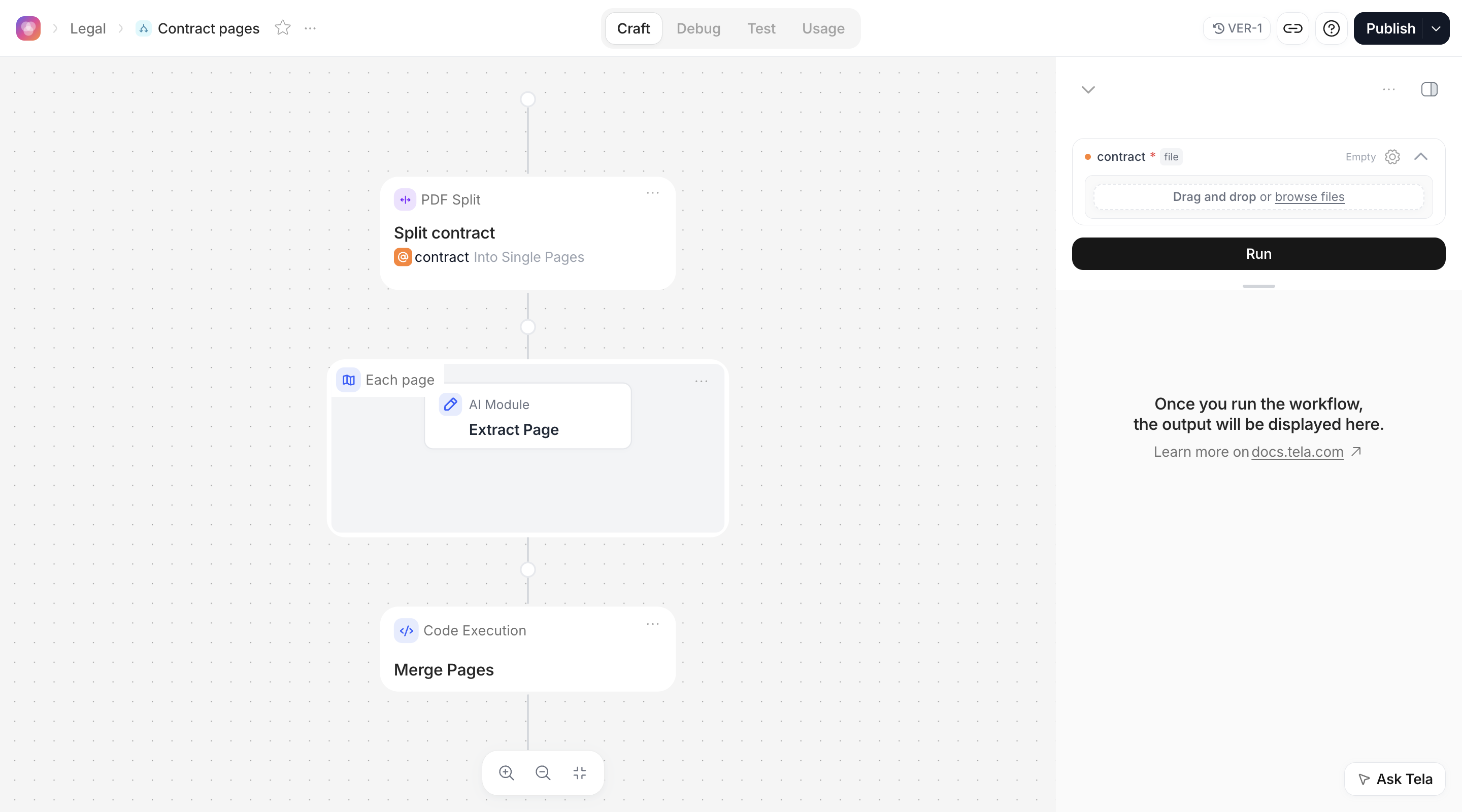Open the browse files link
This screenshot has height=812, width=1462.
[1309, 196]
